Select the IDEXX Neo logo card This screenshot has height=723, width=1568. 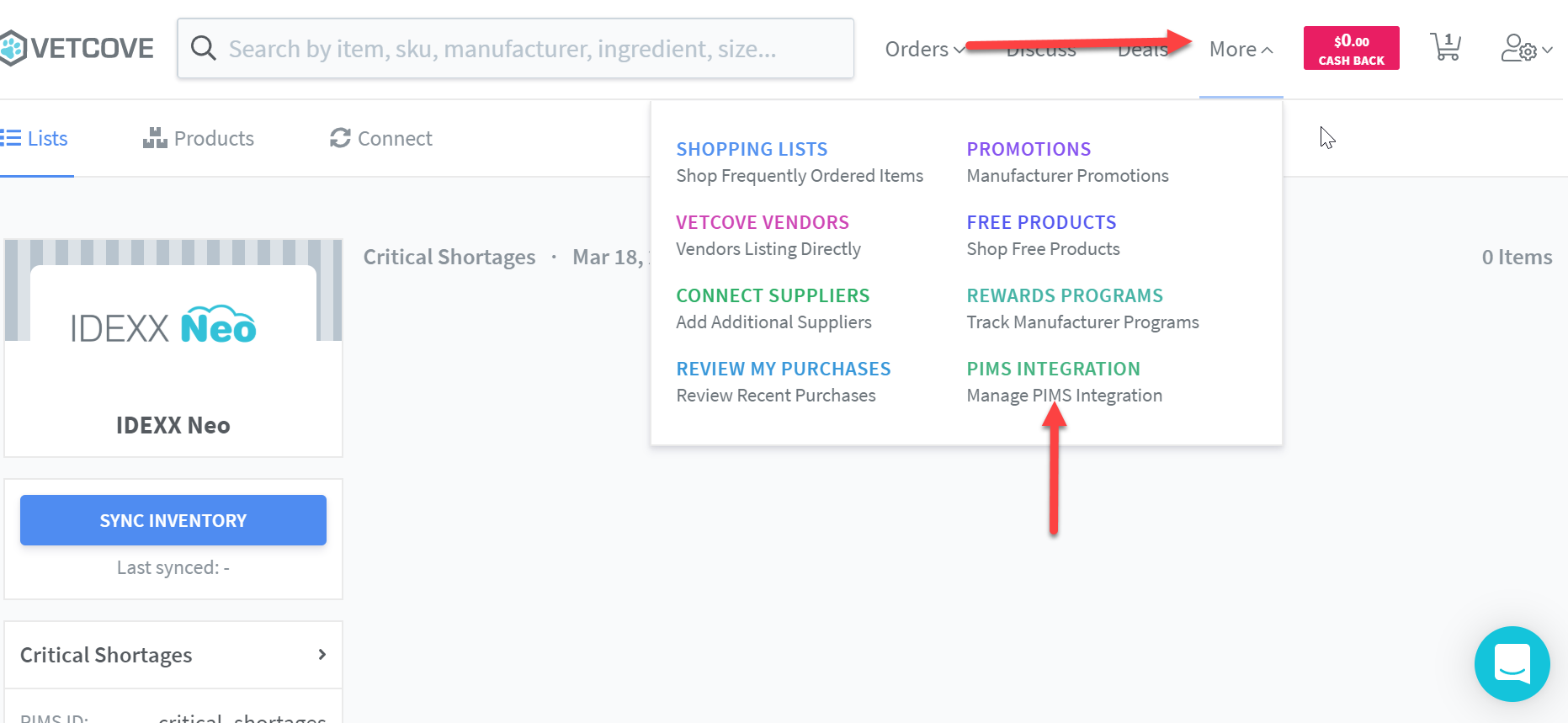pyautogui.click(x=173, y=348)
